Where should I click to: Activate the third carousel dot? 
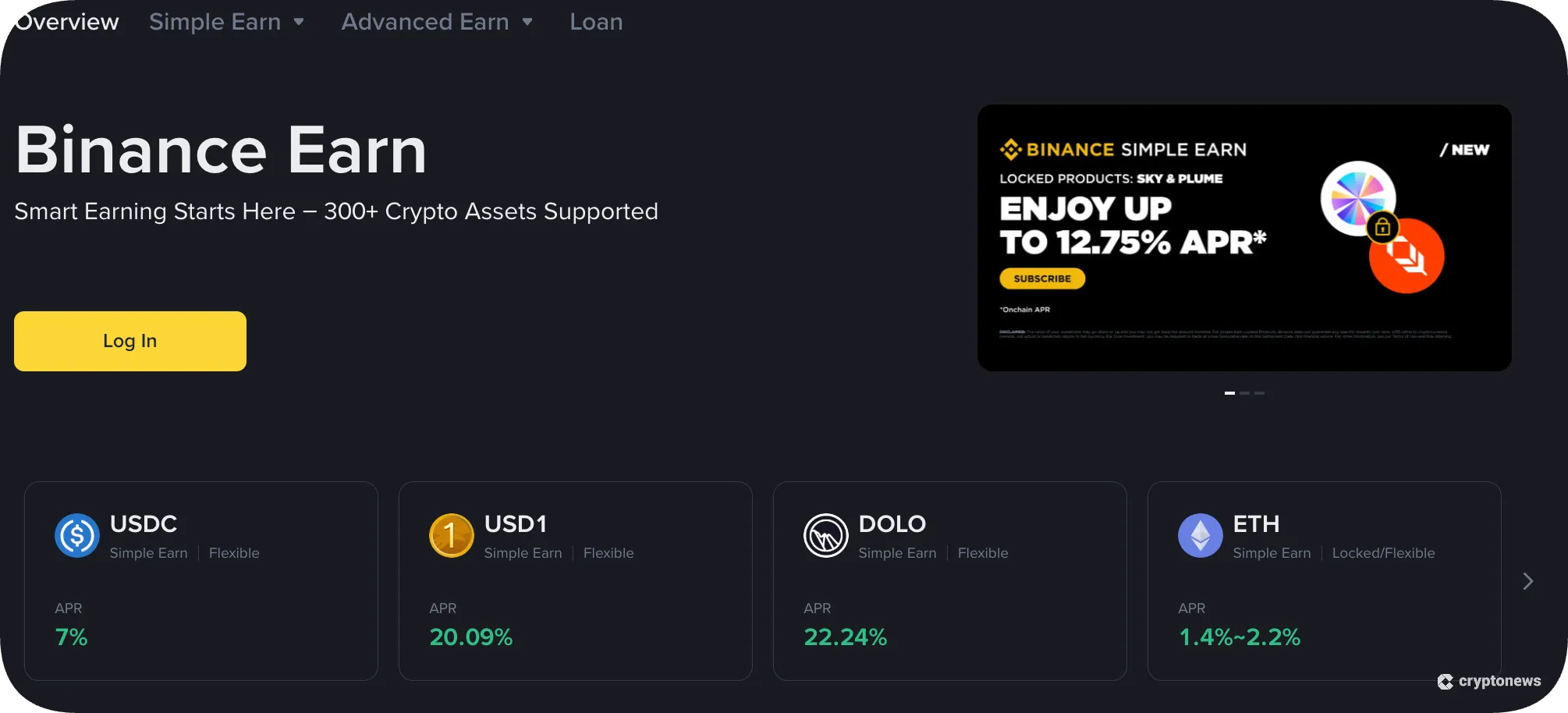tap(1259, 393)
